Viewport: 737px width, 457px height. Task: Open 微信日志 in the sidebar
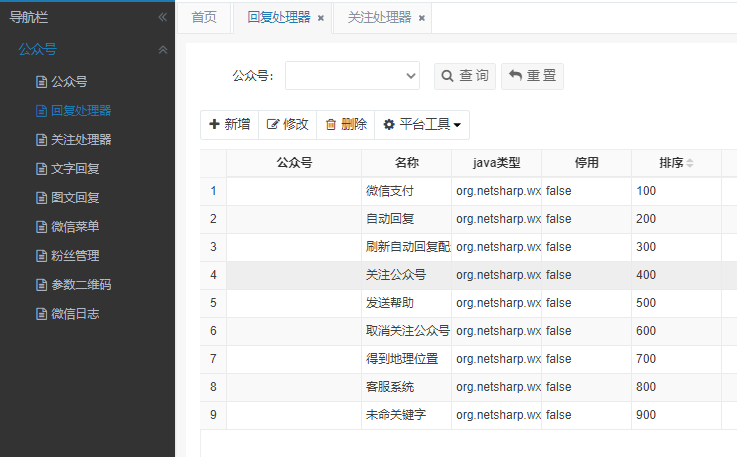point(75,314)
